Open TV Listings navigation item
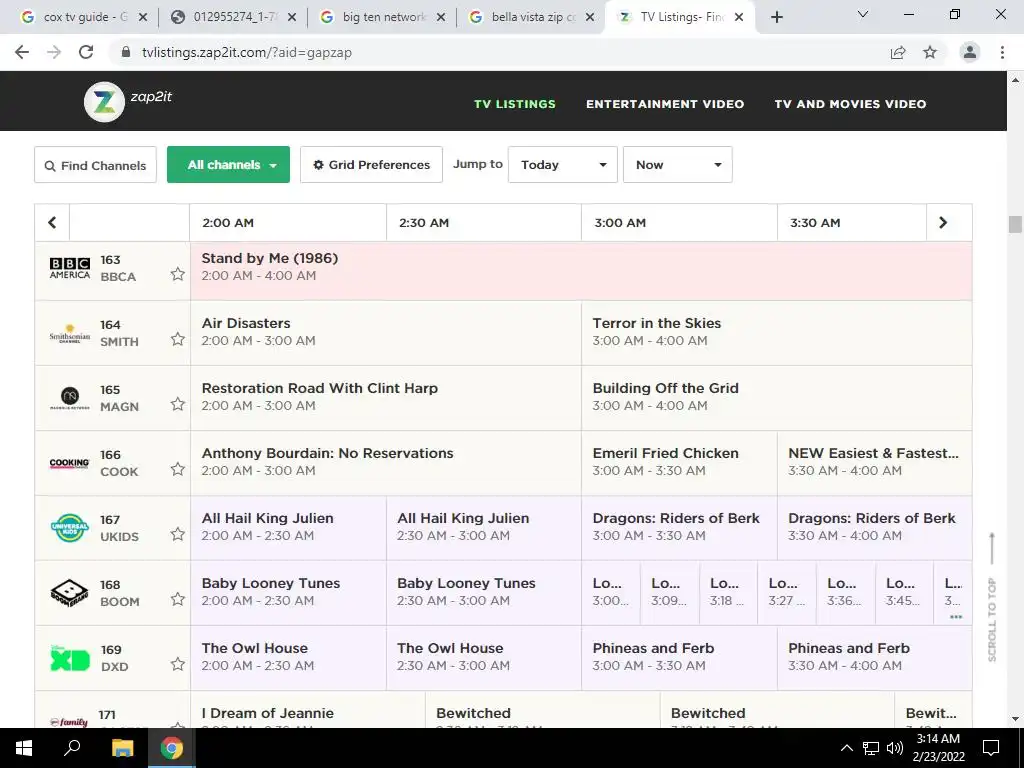This screenshot has height=768, width=1024. 515,104
